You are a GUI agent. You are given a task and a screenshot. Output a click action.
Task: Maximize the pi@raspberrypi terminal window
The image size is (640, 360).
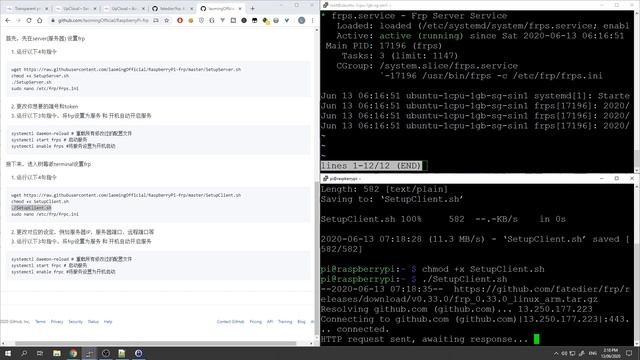click(617, 178)
